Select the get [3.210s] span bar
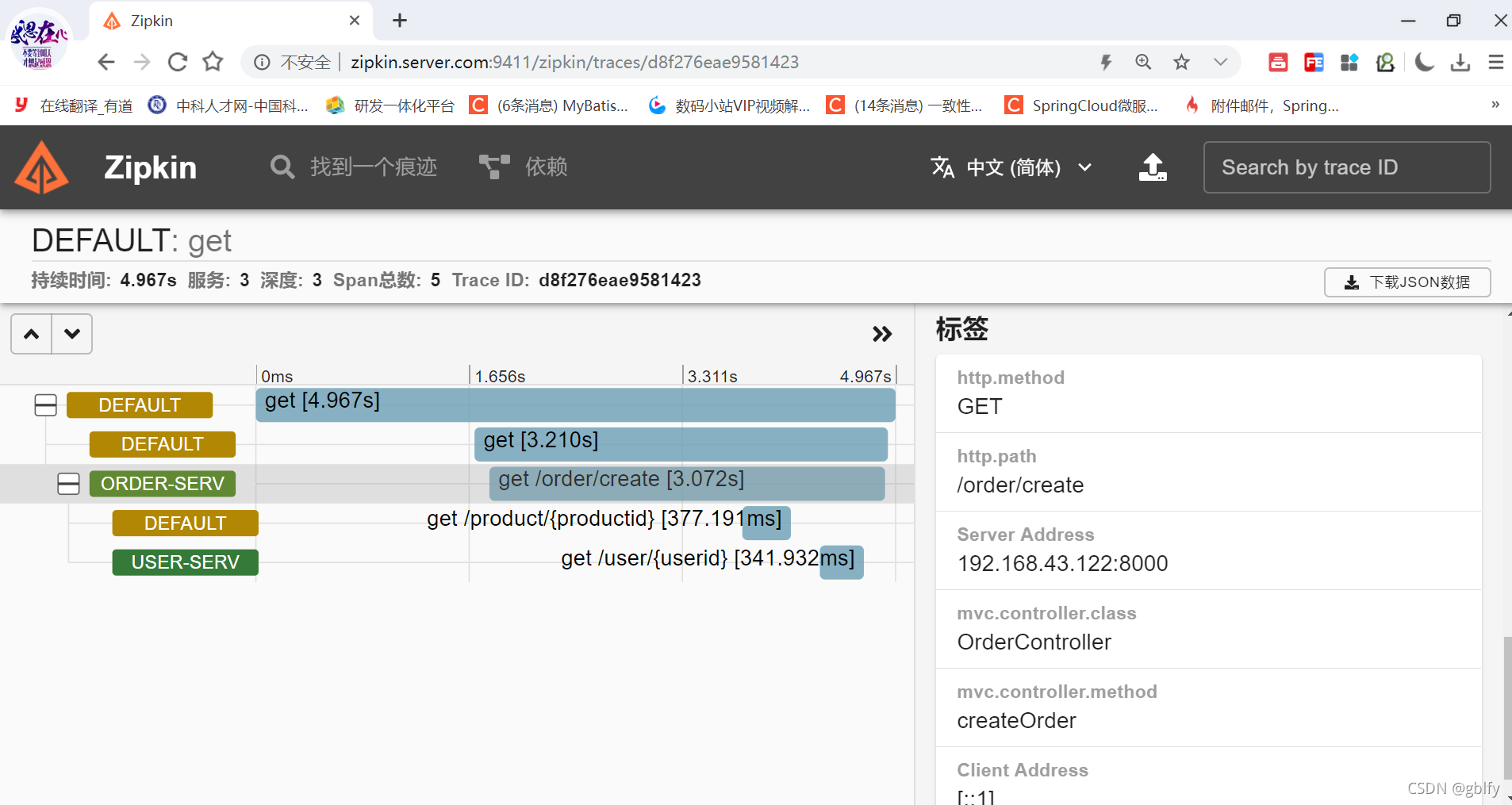The height and width of the screenshot is (805, 1512). [681, 444]
